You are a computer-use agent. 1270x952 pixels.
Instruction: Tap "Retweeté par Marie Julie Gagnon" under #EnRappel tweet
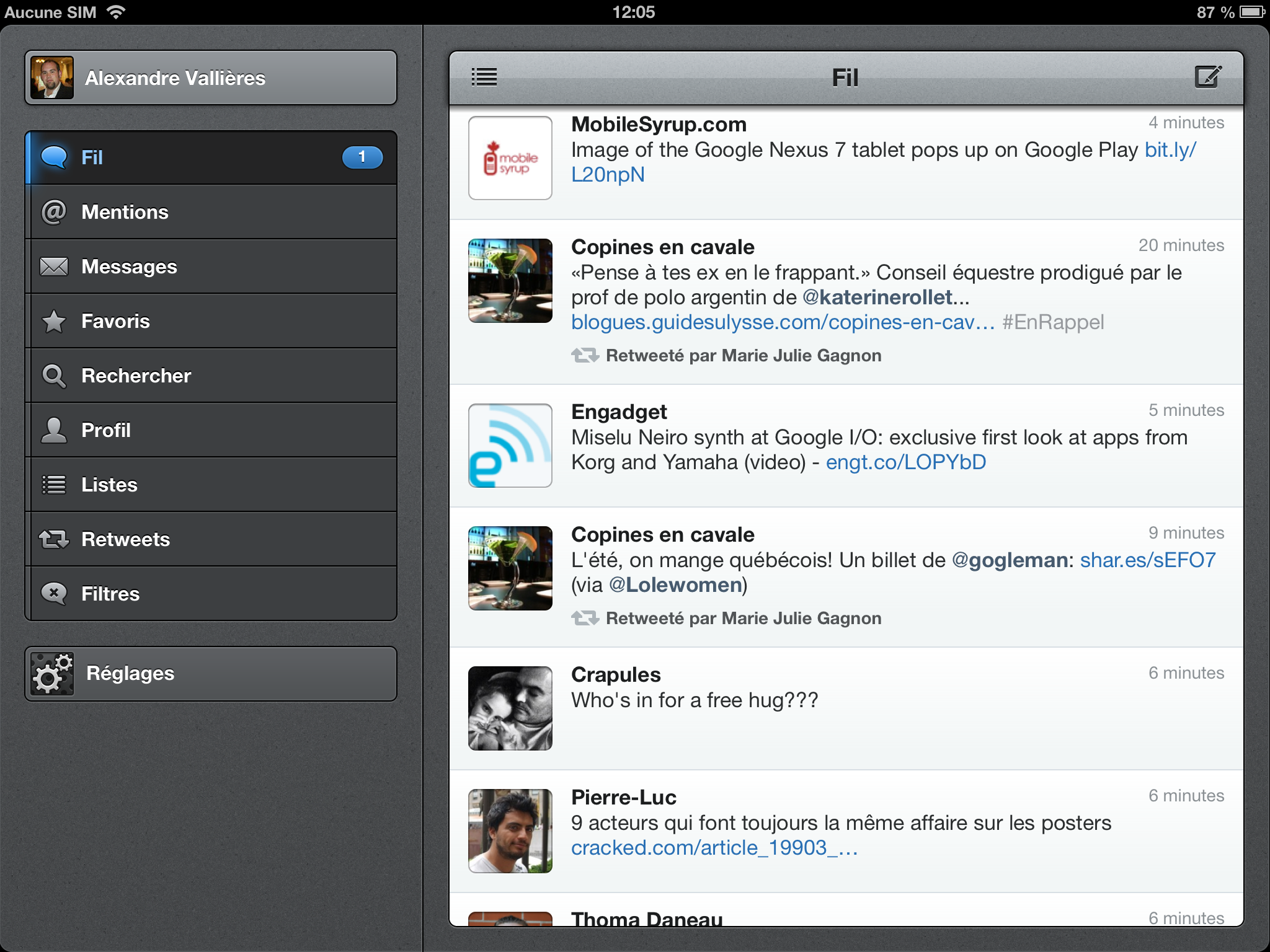tap(744, 356)
